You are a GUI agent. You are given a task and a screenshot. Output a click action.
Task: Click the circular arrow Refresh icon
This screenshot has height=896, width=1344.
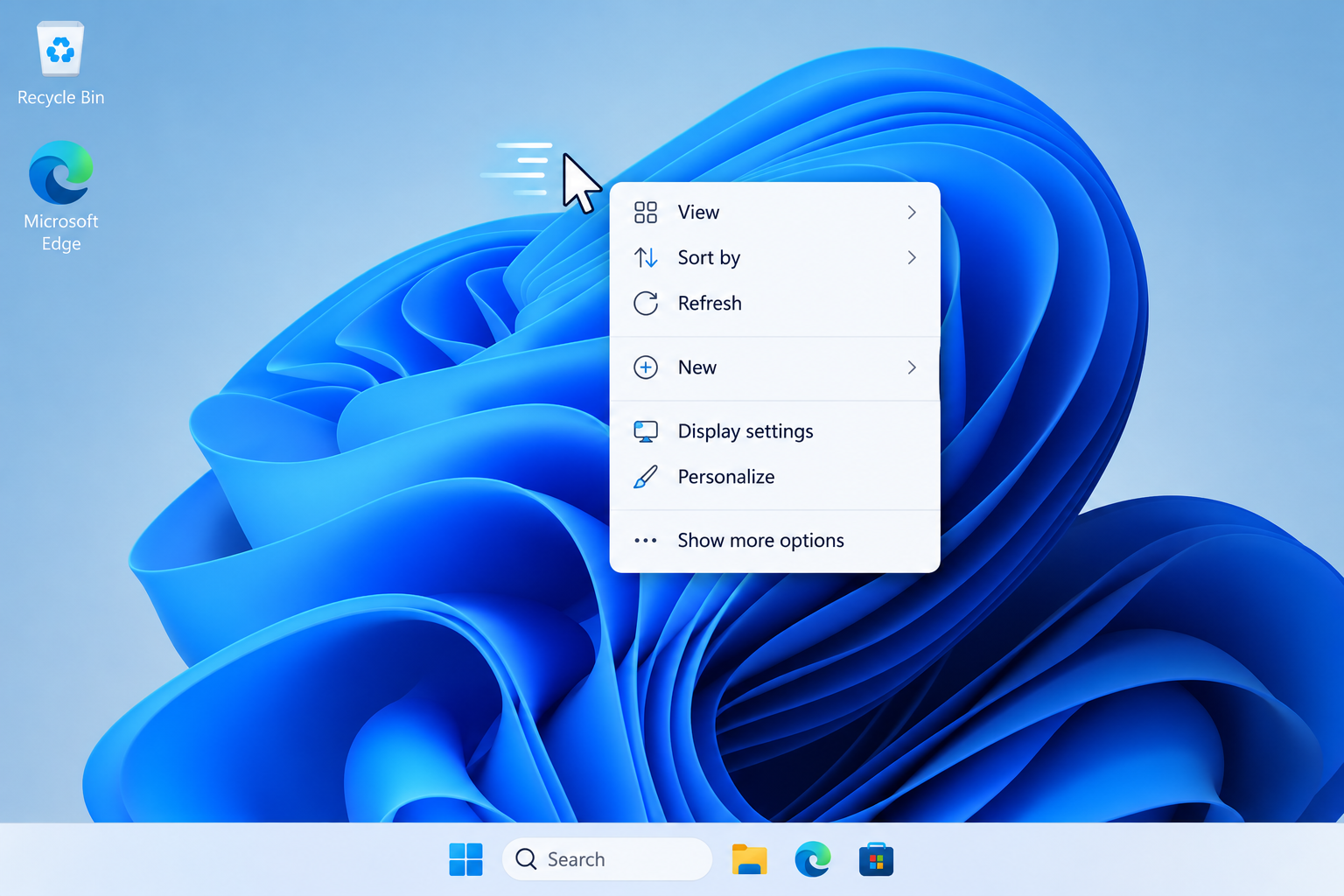(646, 303)
